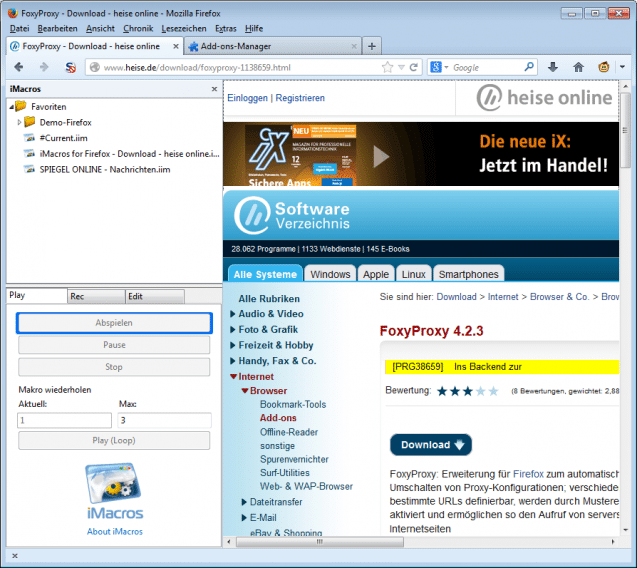
Task: Click the Demo-Firefox folder icon
Action: tap(29, 122)
